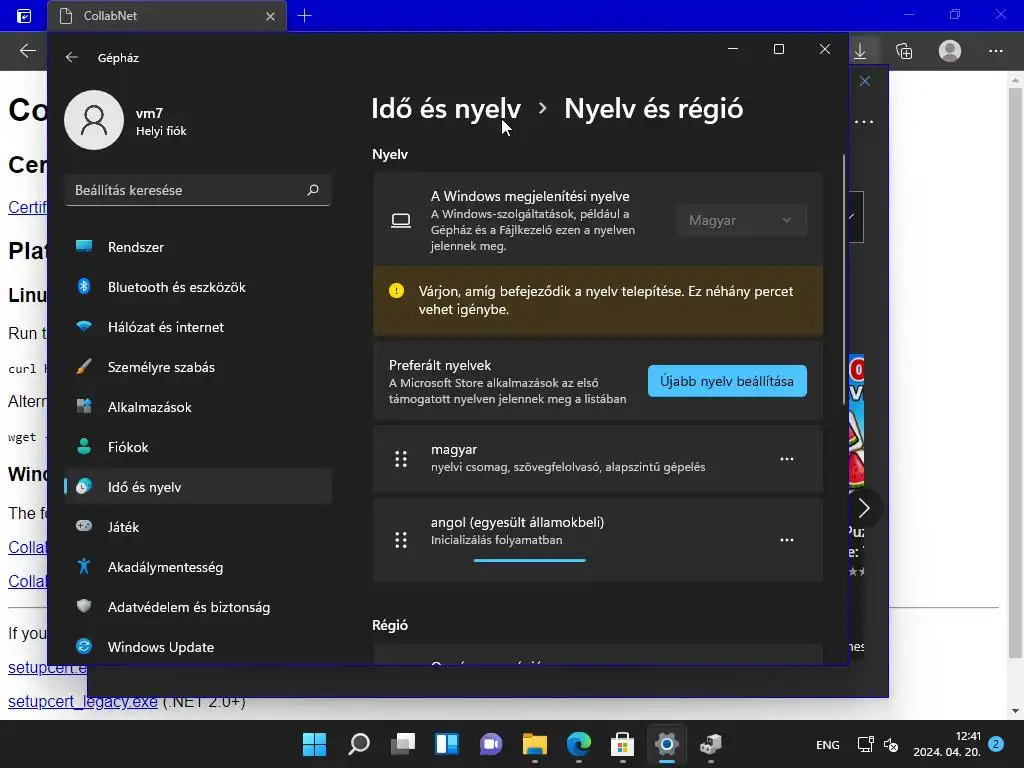Click the vm7 account avatar
The width and height of the screenshot is (1024, 768).
(x=94, y=120)
